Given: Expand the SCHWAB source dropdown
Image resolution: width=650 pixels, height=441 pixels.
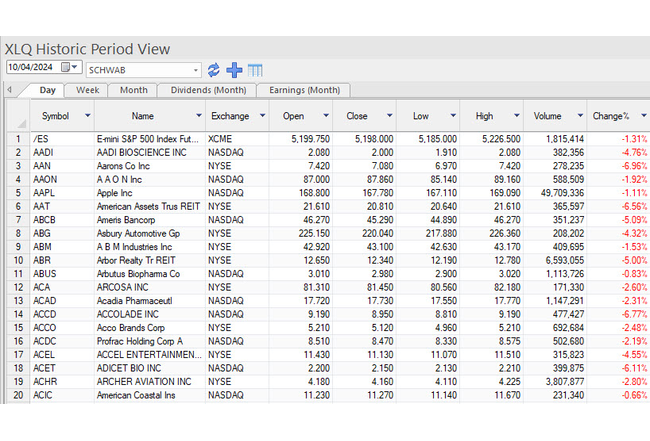Looking at the screenshot, I should pyautogui.click(x=195, y=70).
